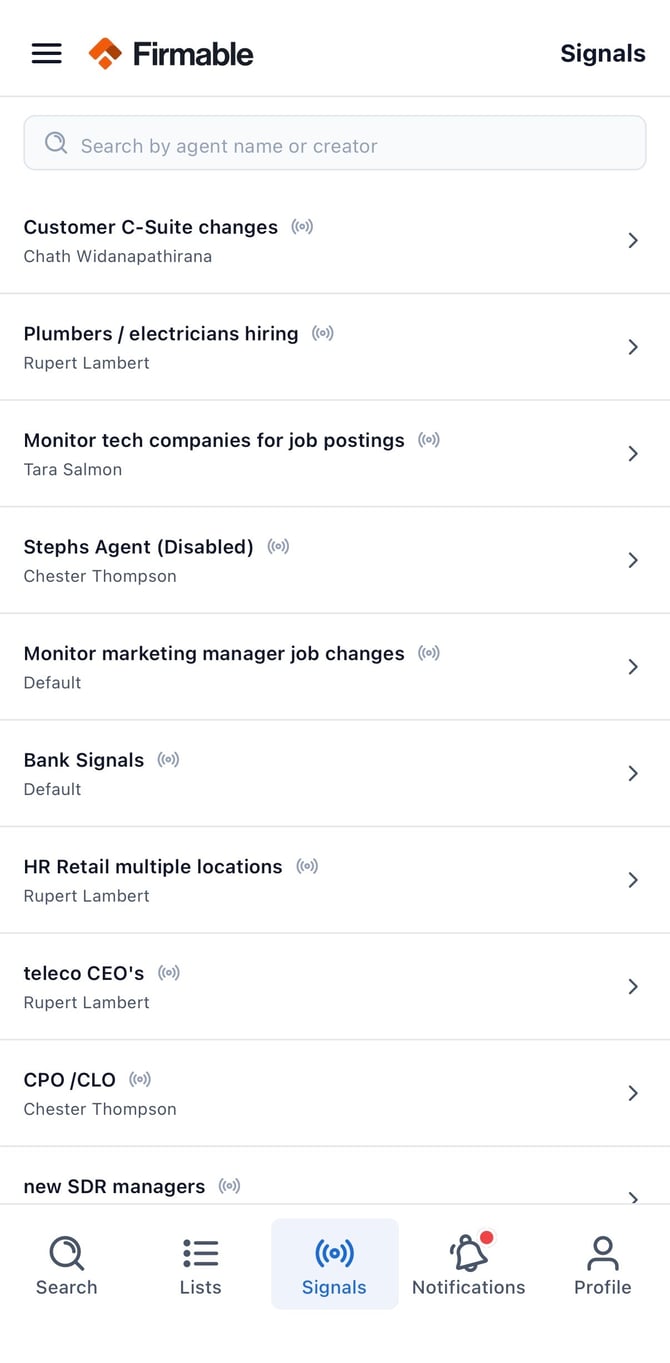Screen dimensions: 670x1363
Task: Expand Plumbers / electricians hiring chevron
Action: coord(633,347)
